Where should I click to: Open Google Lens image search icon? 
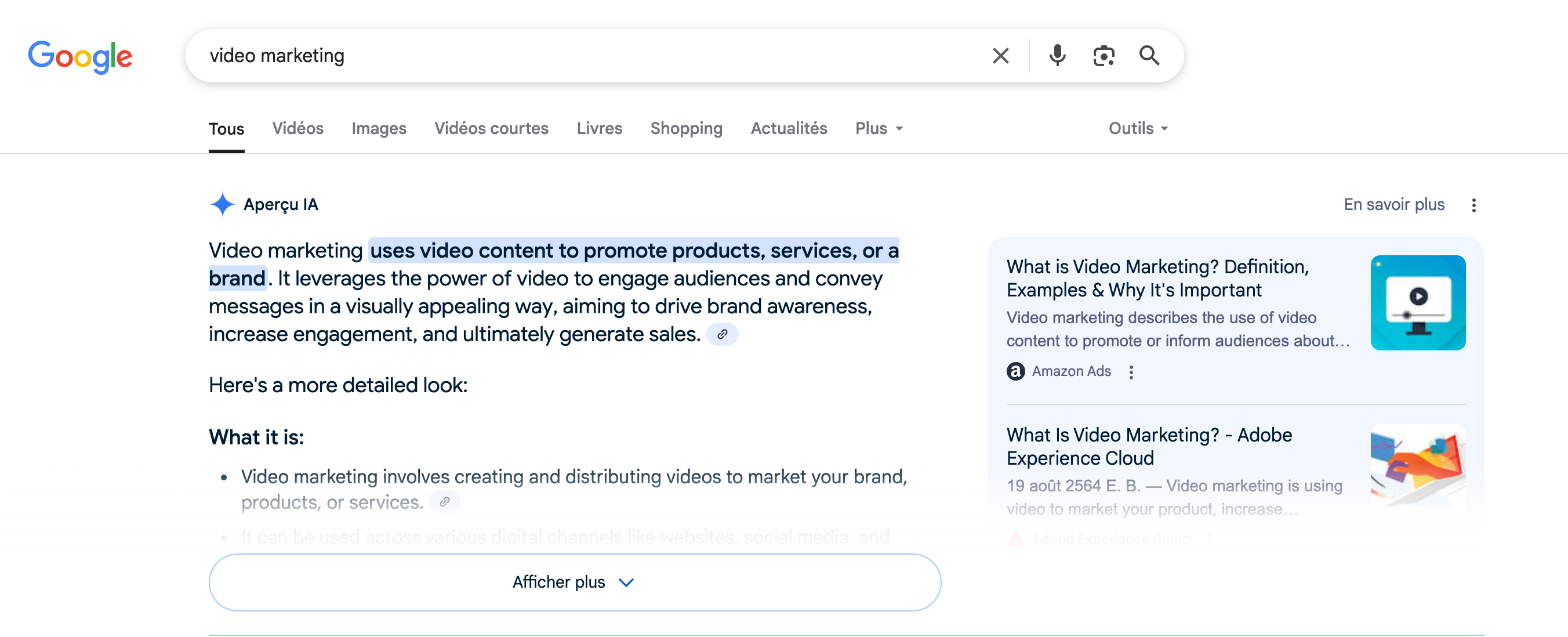tap(1103, 56)
